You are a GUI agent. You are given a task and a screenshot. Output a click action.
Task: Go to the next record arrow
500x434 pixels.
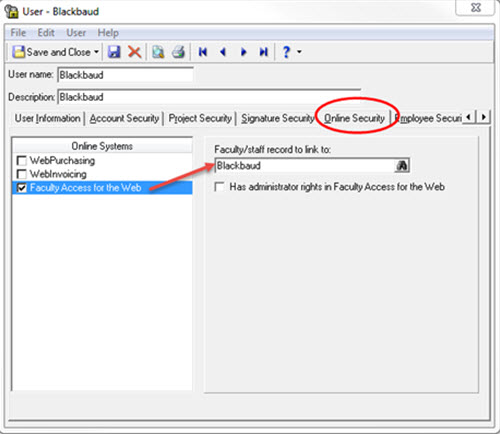click(x=244, y=52)
